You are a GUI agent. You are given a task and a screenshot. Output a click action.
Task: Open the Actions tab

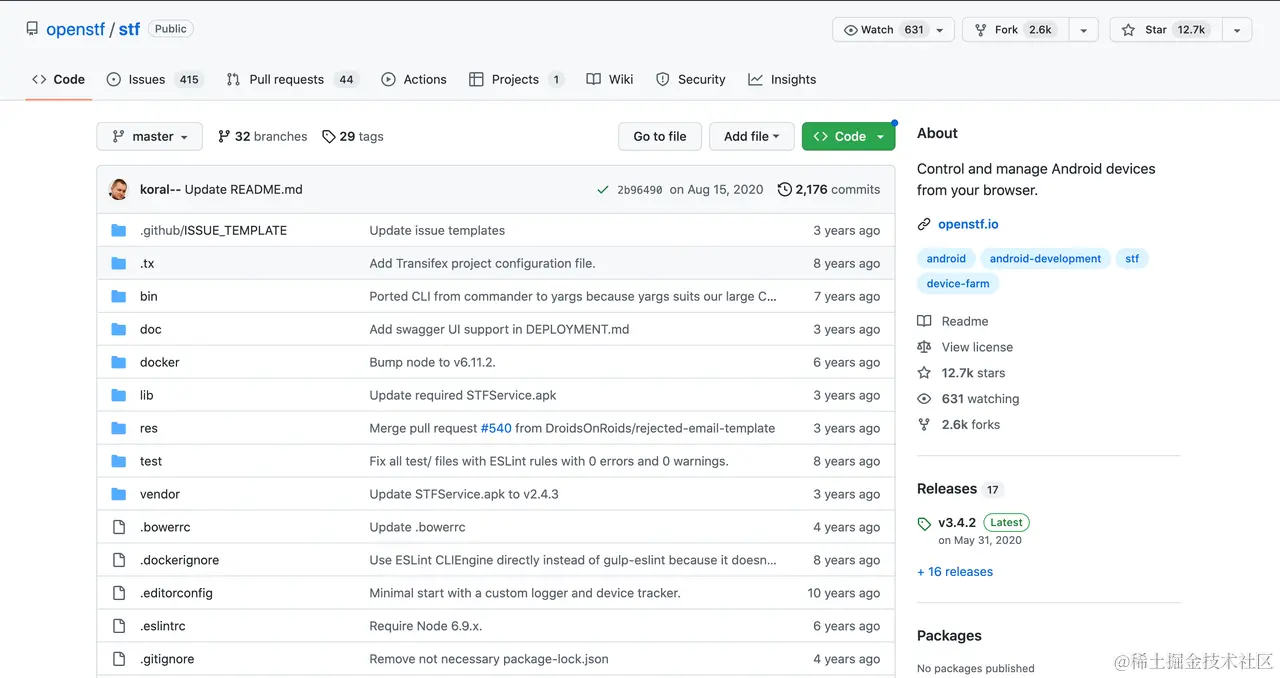click(x=414, y=79)
